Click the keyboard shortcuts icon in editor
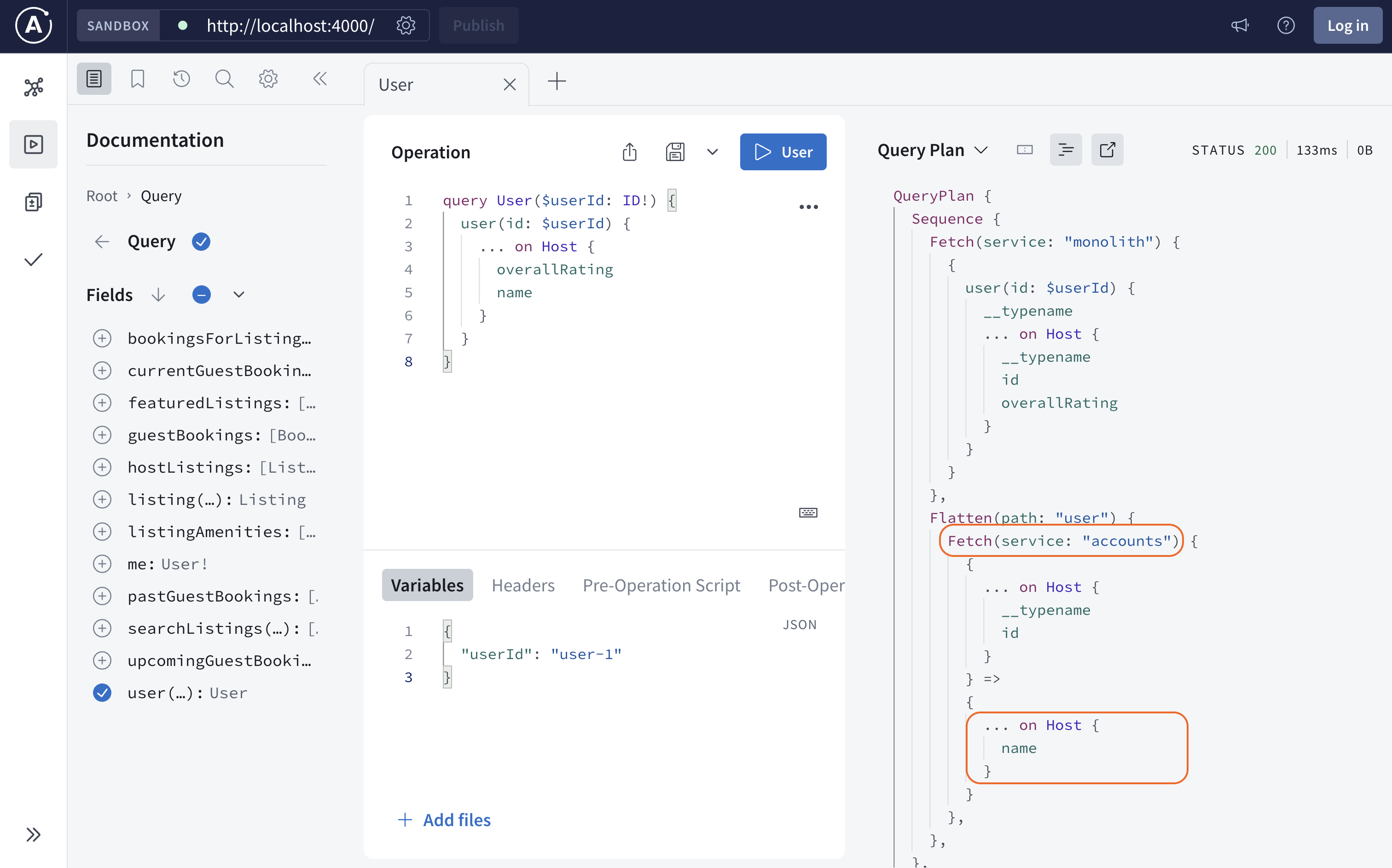Screen dimensions: 1392x868 tap(808, 512)
